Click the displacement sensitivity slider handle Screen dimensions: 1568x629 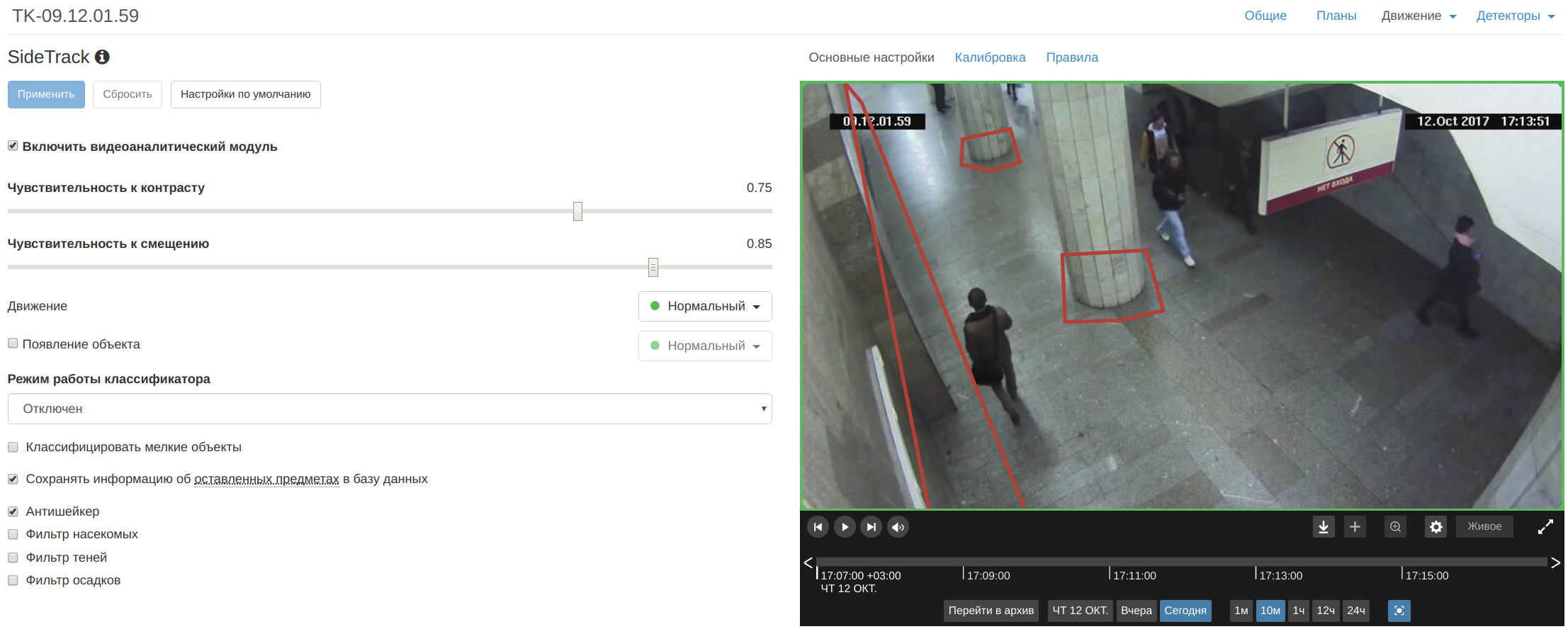(653, 267)
